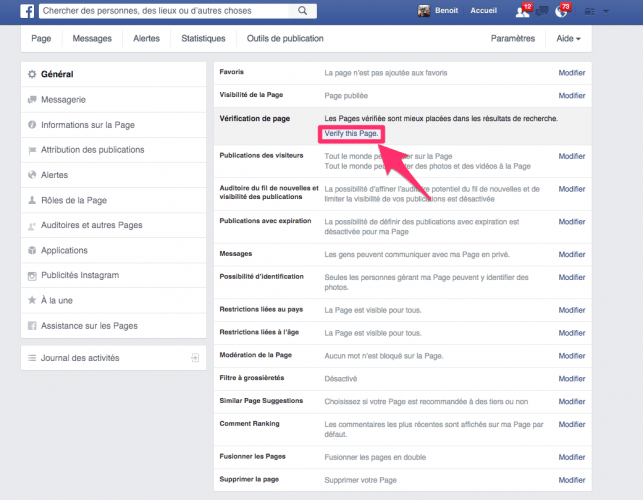This screenshot has width=643, height=500.
Task: Click Modifier for Fusionner les Pages
Action: 572,457
